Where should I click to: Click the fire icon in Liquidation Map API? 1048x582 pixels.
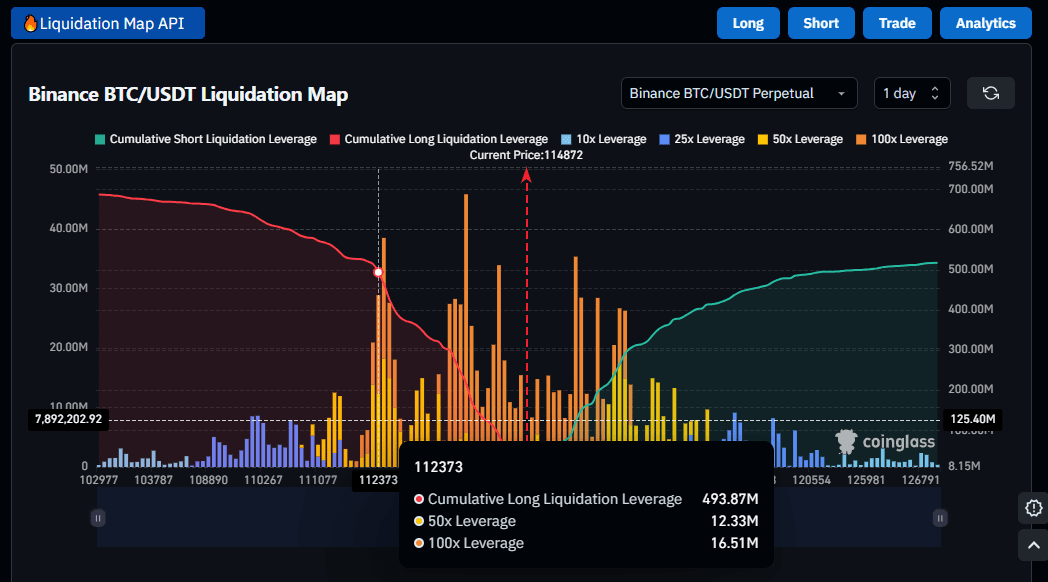coord(30,23)
